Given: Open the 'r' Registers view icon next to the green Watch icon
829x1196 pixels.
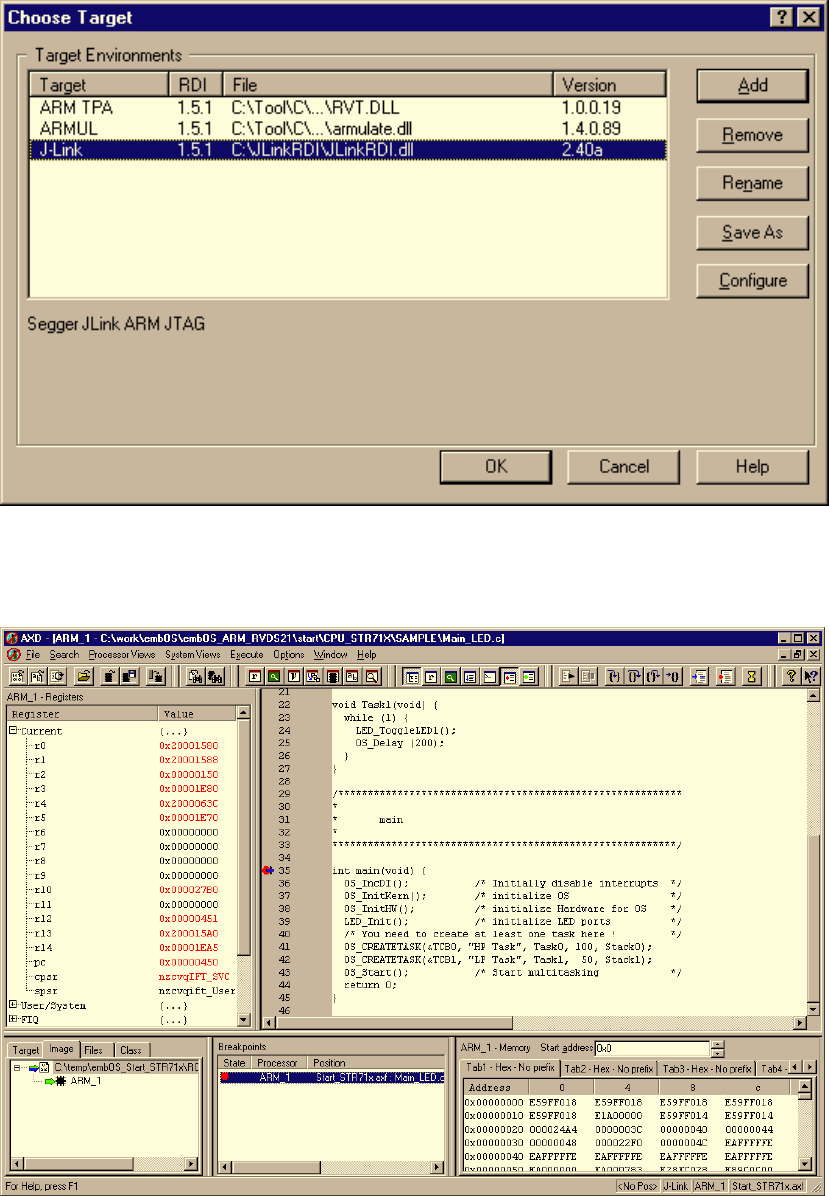Looking at the screenshot, I should 255,676.
